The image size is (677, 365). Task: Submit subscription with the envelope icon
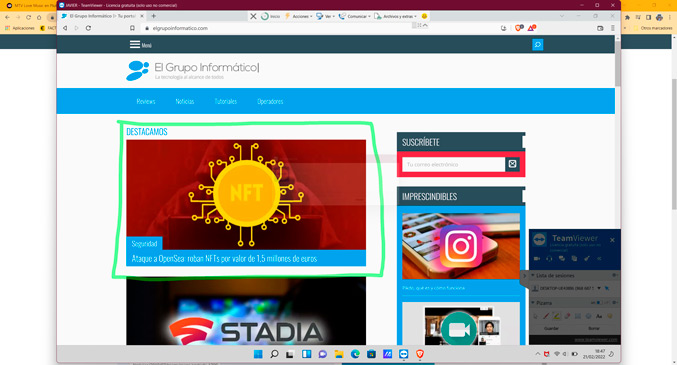[512, 164]
